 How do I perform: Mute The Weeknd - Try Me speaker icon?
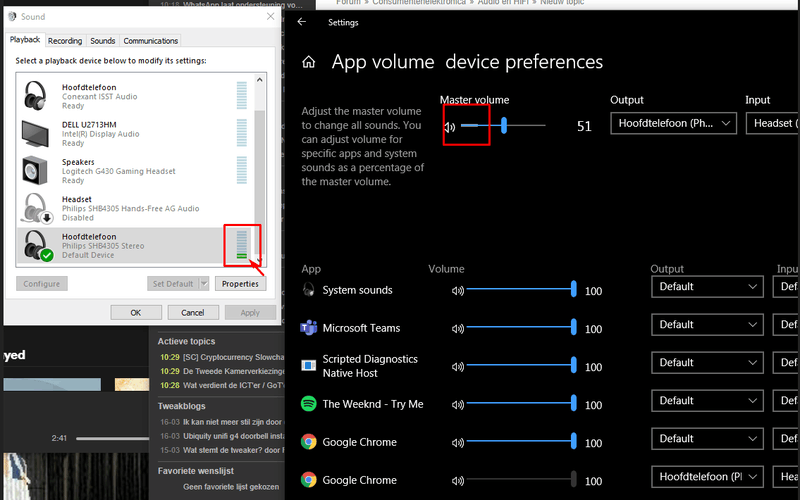[x=458, y=405]
